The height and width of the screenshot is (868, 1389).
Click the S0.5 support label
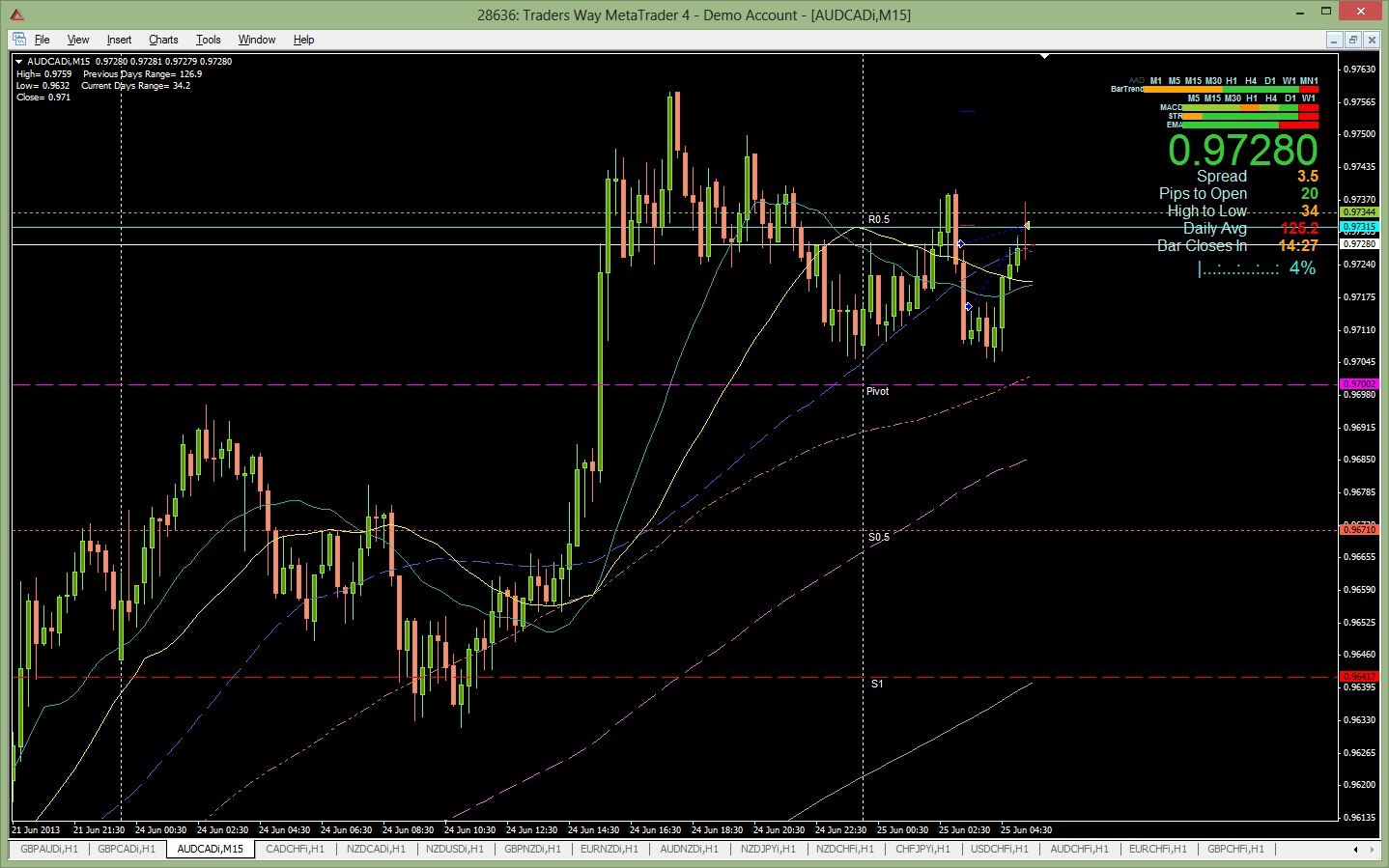(879, 537)
